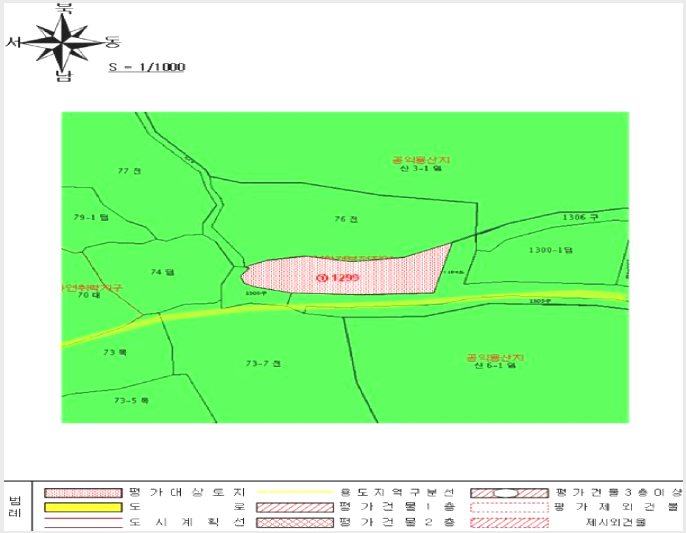This screenshot has height=533, width=686.
Task: Click parcel label 1306 구
Action: pos(580,217)
